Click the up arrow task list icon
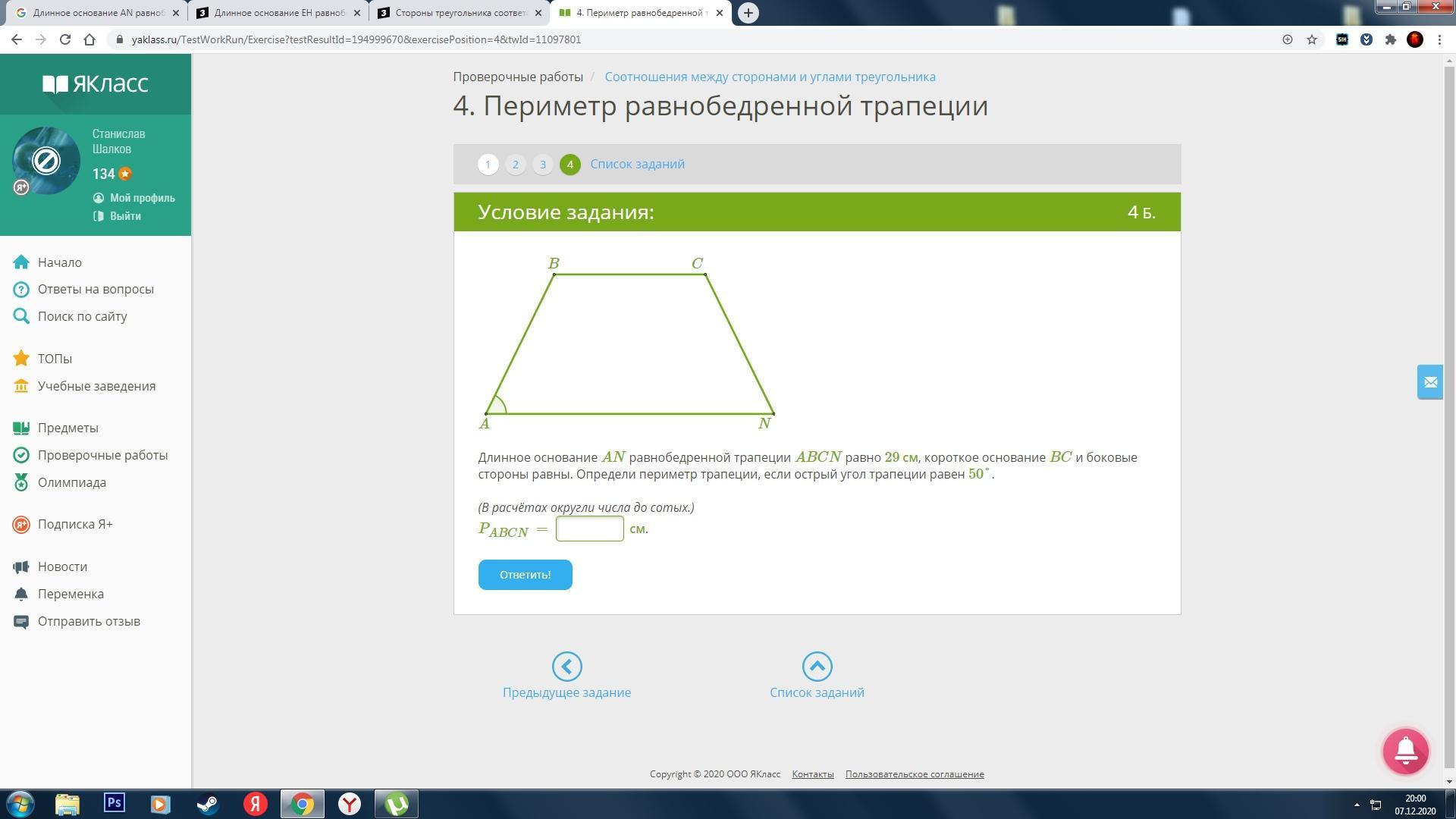 tap(817, 667)
